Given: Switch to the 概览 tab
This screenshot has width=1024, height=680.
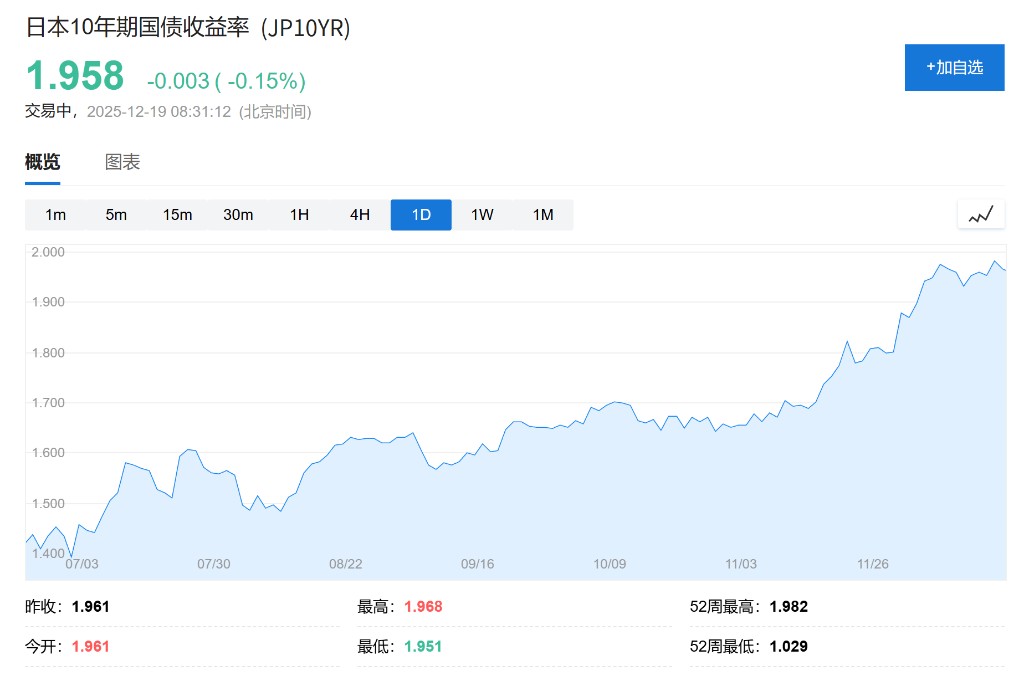Looking at the screenshot, I should tap(42, 162).
